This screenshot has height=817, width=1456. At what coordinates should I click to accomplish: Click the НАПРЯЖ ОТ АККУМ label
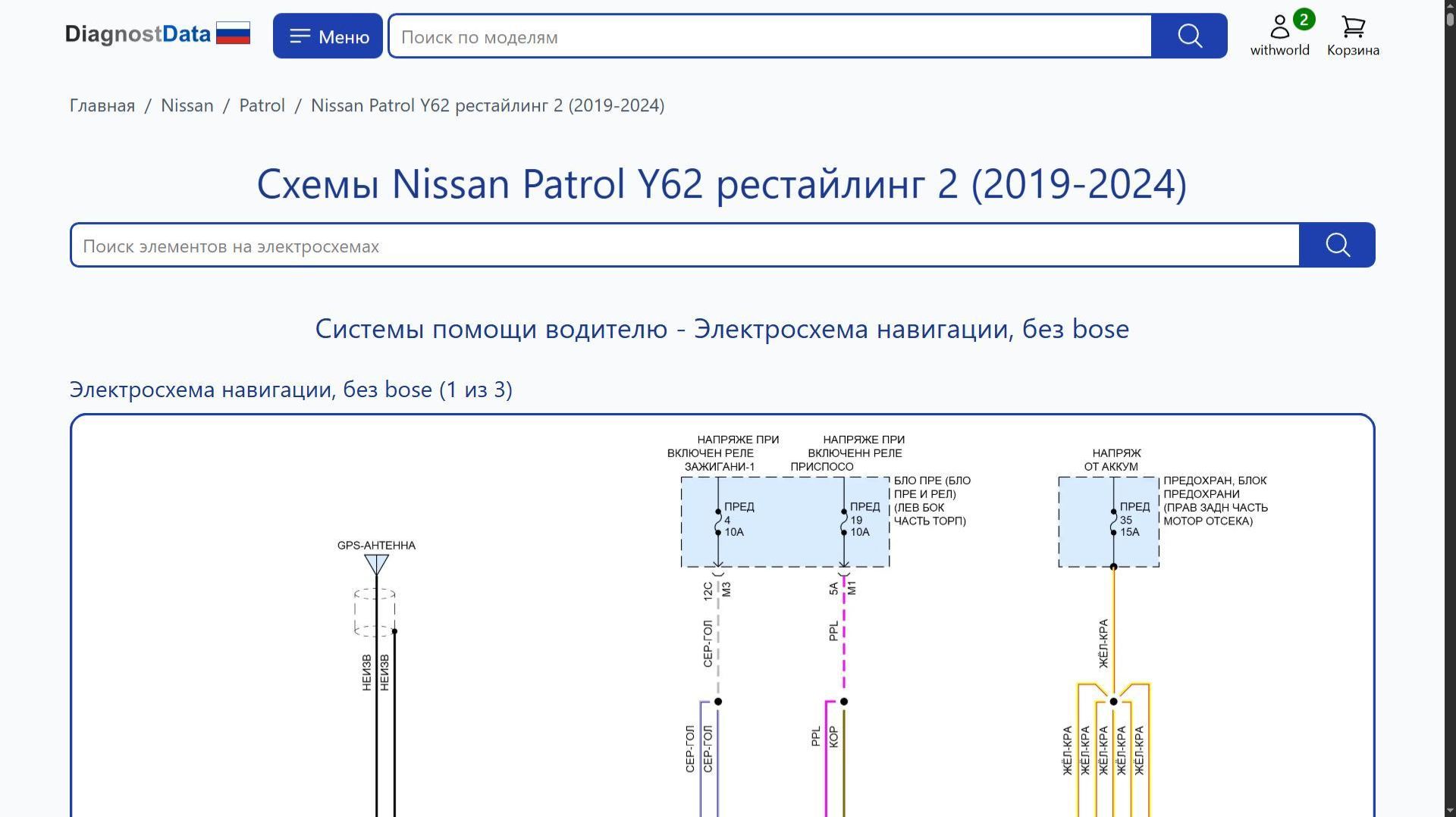click(x=1112, y=460)
